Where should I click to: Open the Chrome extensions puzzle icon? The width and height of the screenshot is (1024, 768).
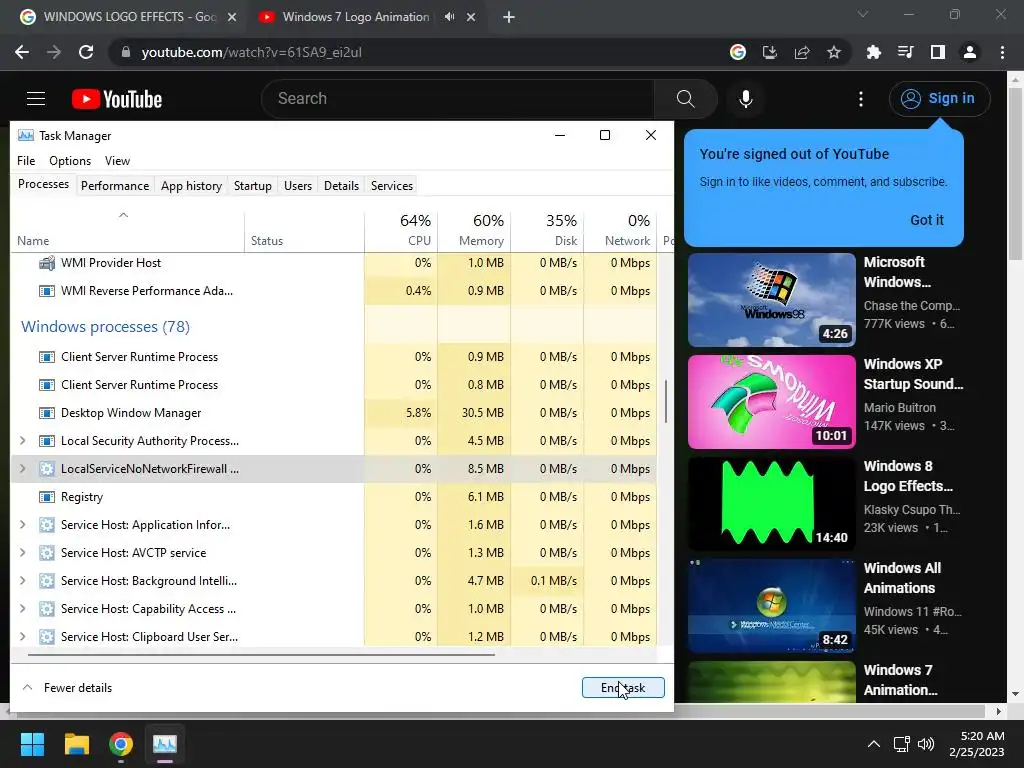pos(873,52)
